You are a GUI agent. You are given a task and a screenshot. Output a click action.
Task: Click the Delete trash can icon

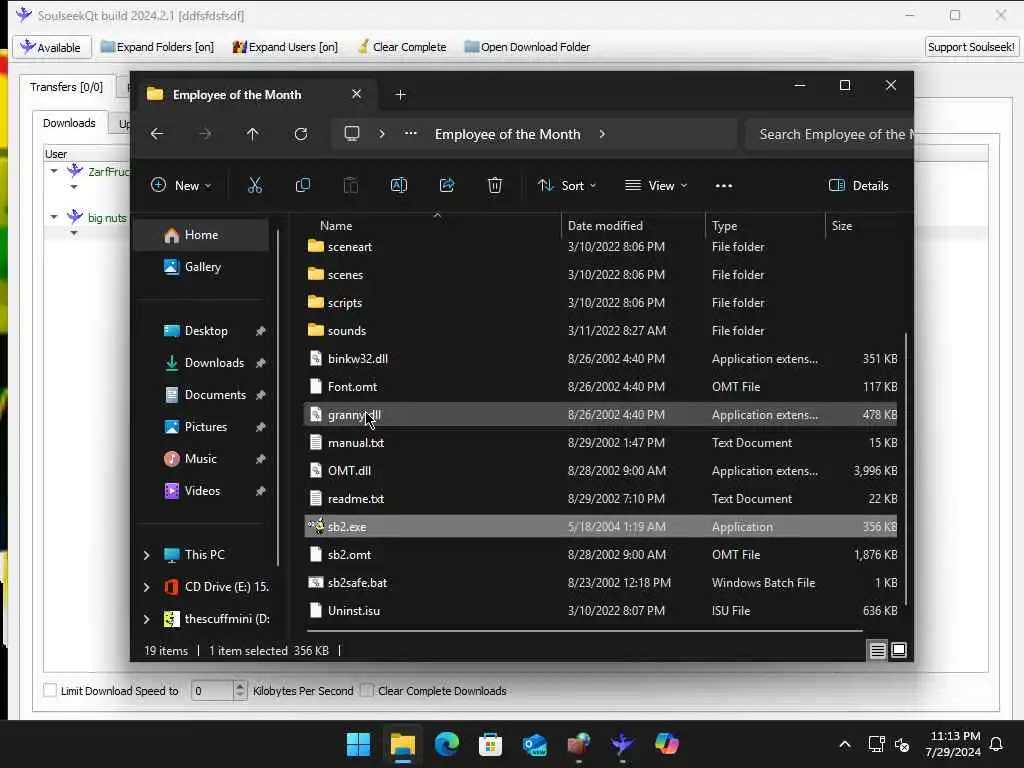pos(494,185)
